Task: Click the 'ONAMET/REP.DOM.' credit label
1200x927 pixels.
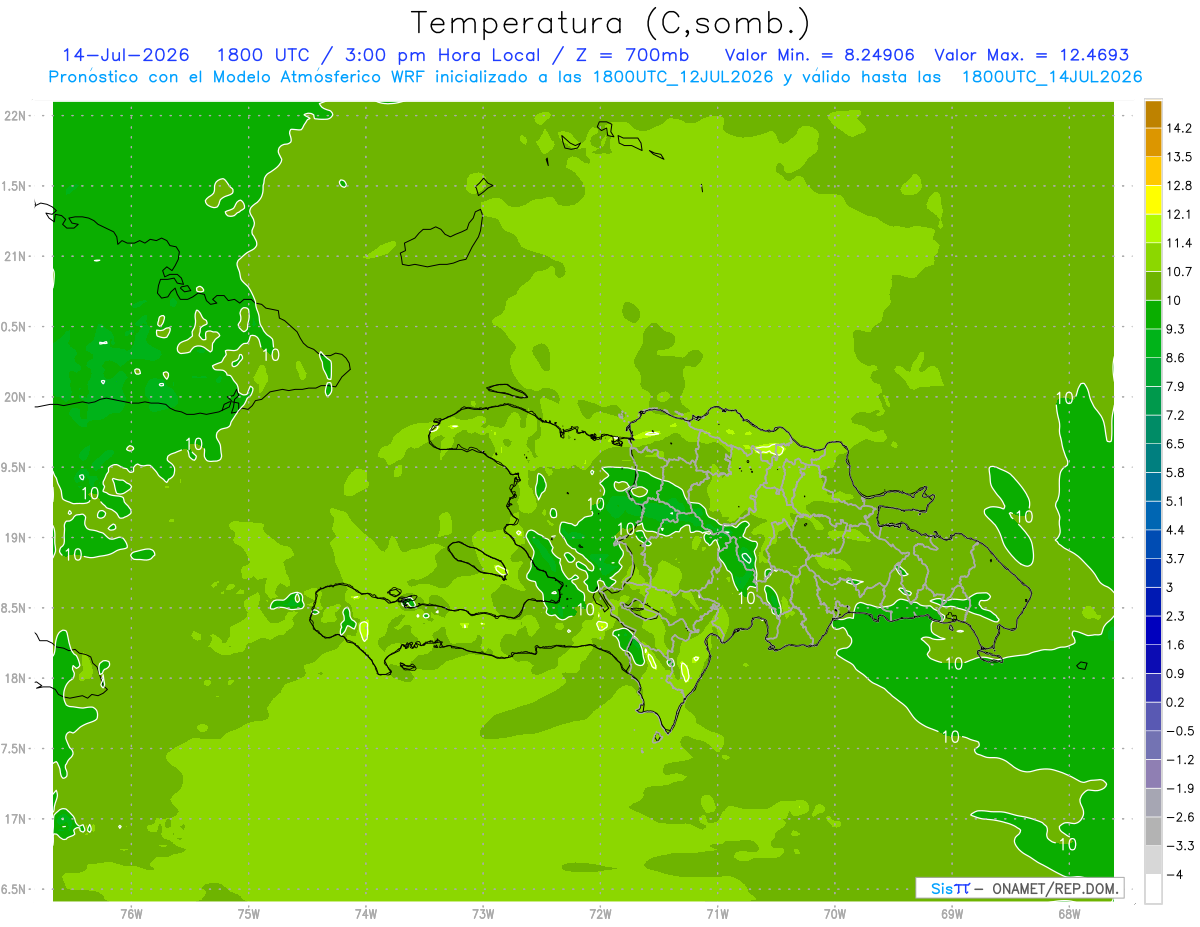Action: tap(1055, 888)
